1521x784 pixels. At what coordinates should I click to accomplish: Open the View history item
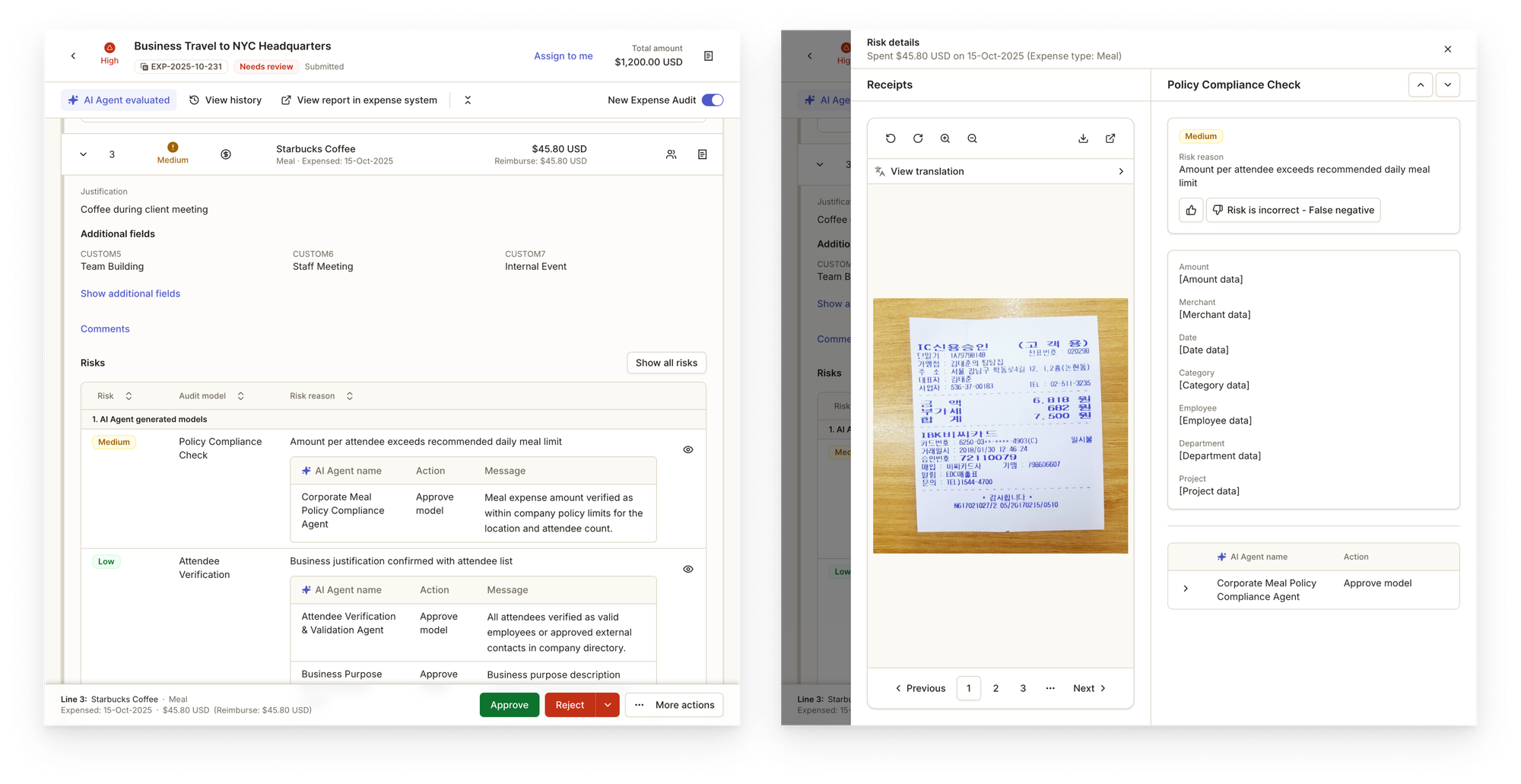click(x=225, y=100)
